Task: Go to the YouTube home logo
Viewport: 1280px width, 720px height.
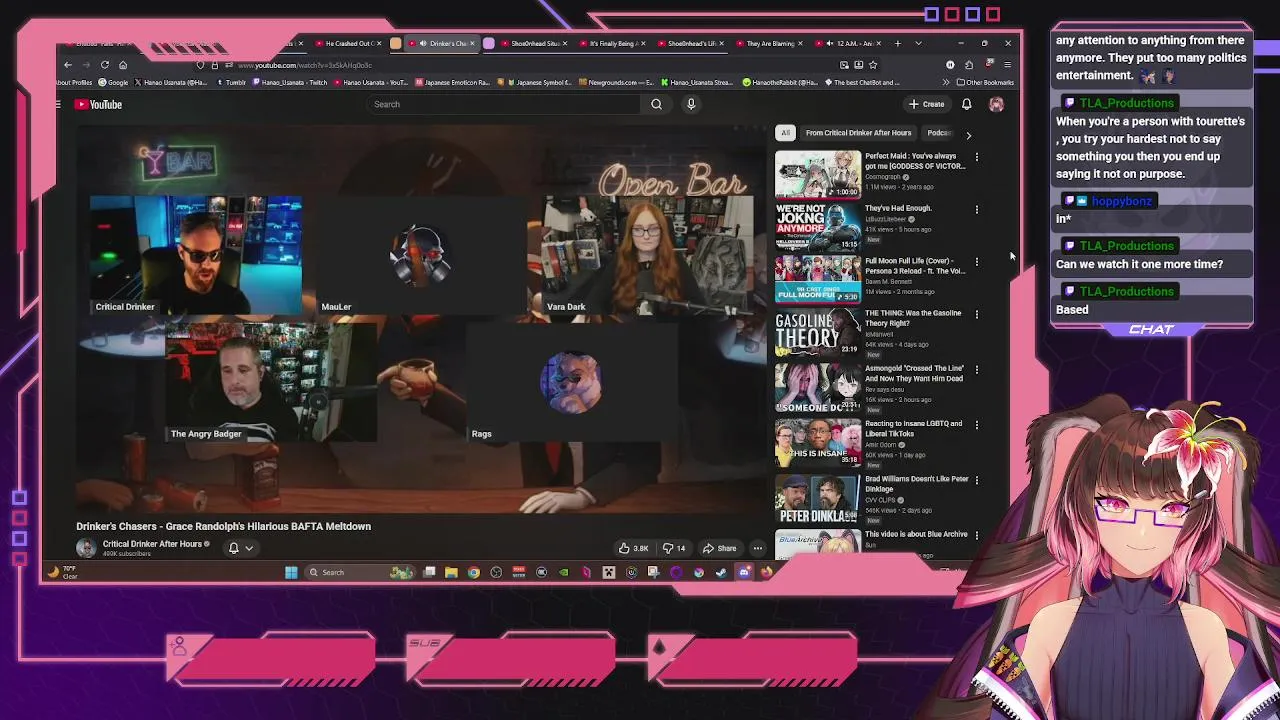Action: click(x=99, y=104)
